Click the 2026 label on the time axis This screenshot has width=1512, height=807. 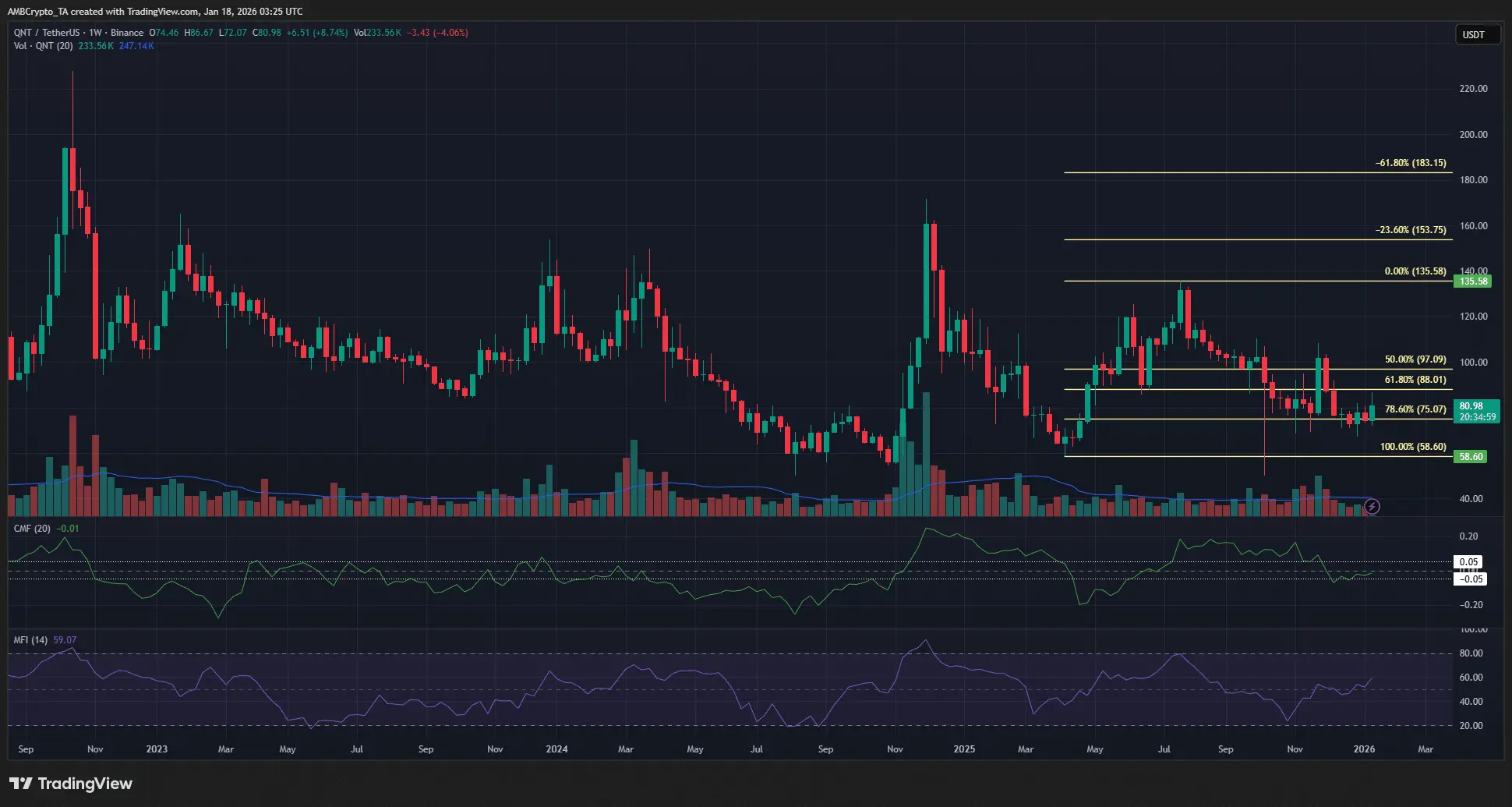click(1364, 749)
